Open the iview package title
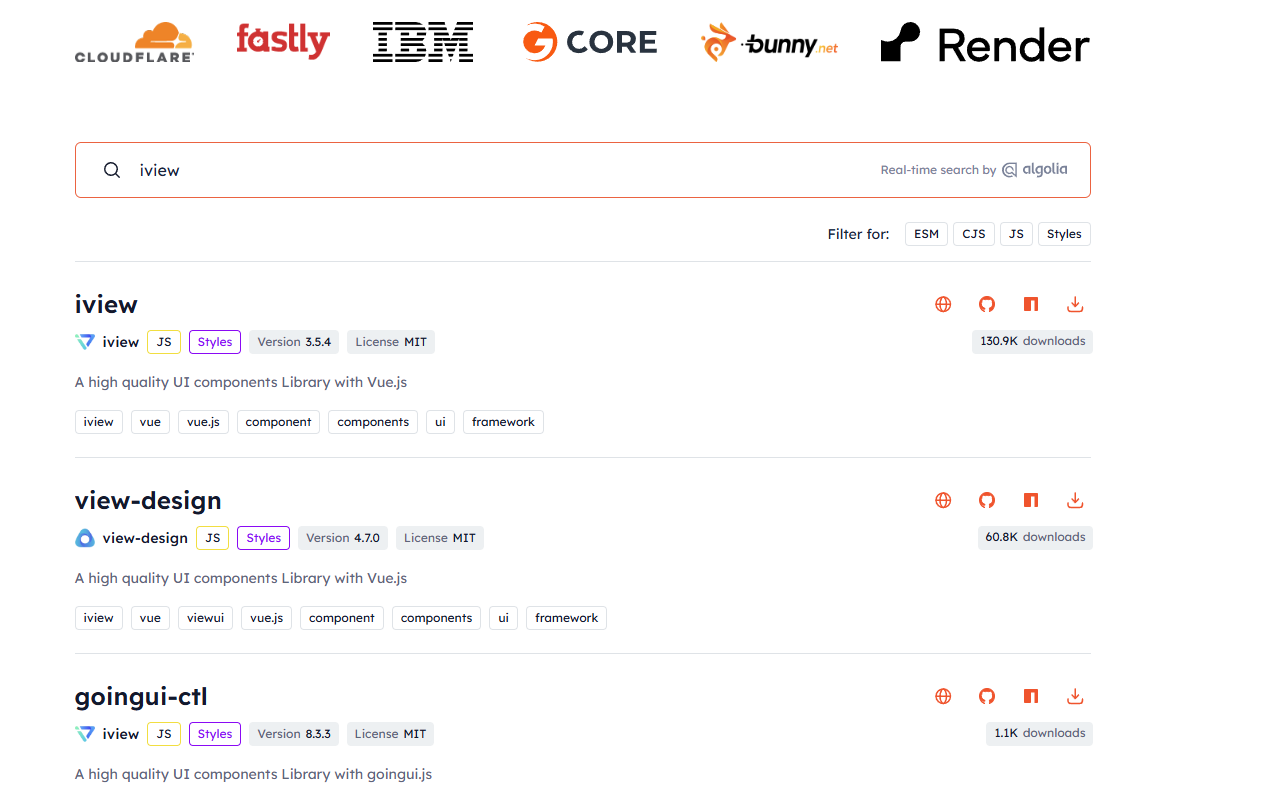This screenshot has width=1285, height=801. click(106, 304)
